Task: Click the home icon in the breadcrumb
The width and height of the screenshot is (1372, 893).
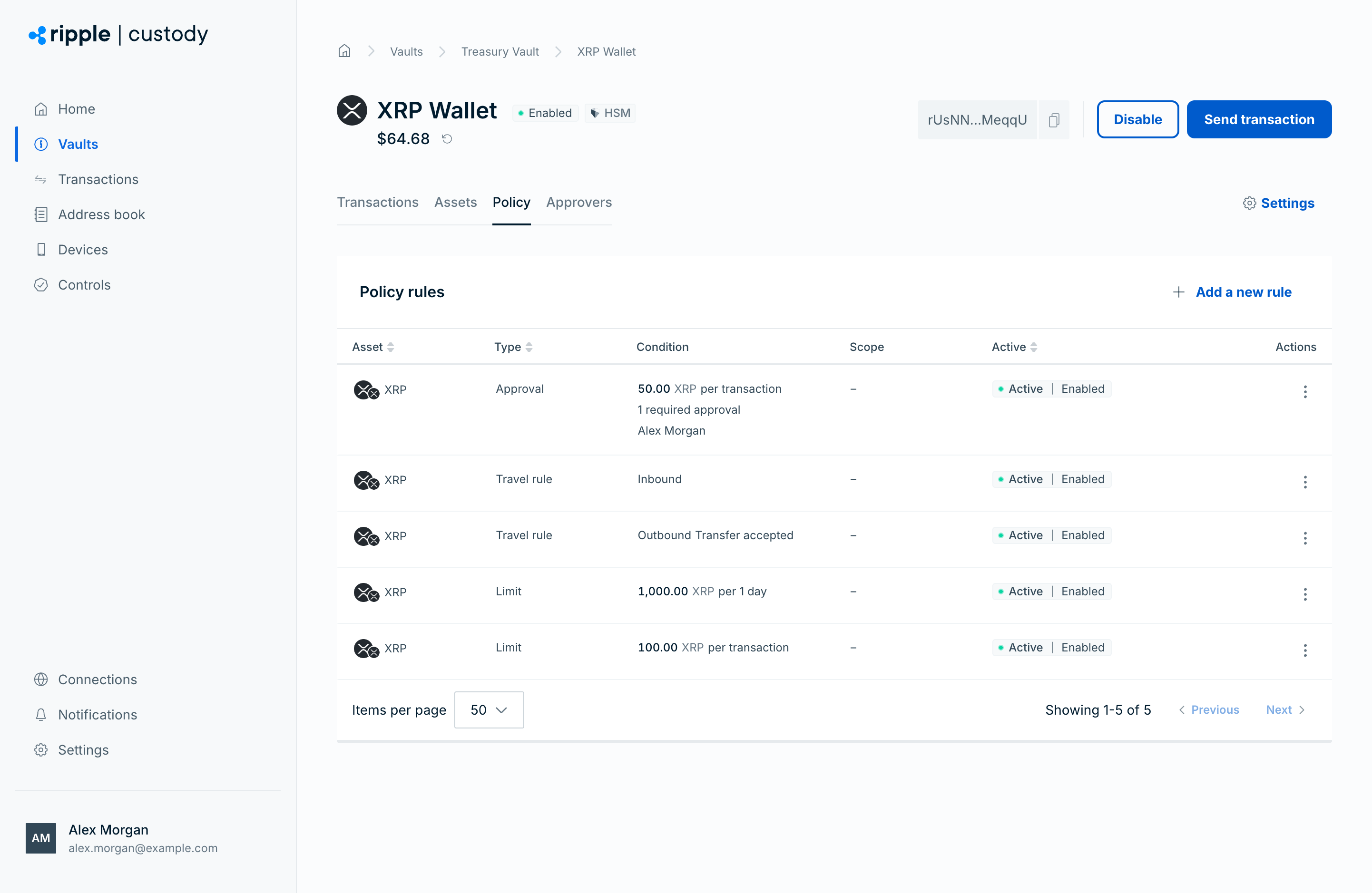Action: click(344, 51)
